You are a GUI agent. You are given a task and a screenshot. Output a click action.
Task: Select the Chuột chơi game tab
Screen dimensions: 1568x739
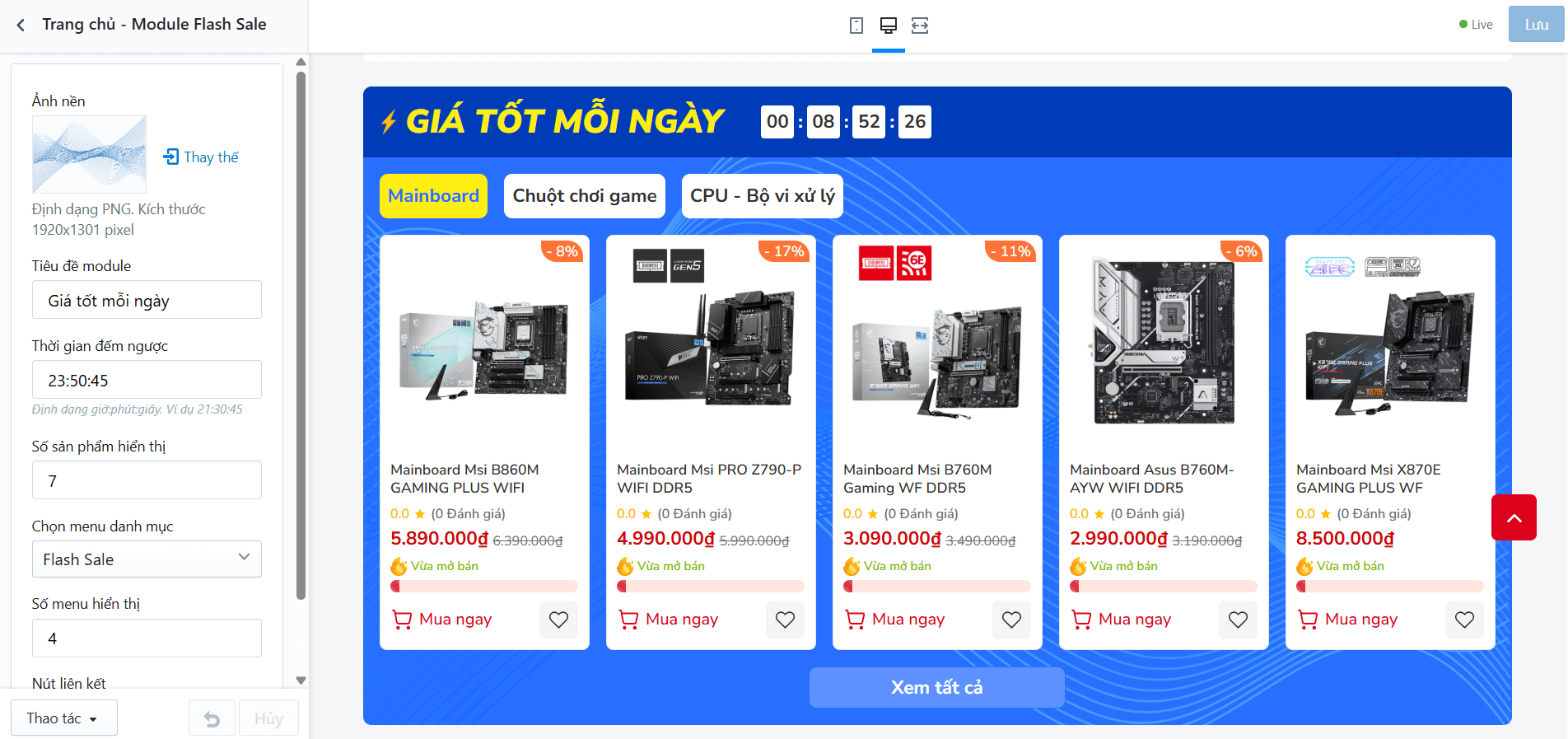(x=585, y=196)
